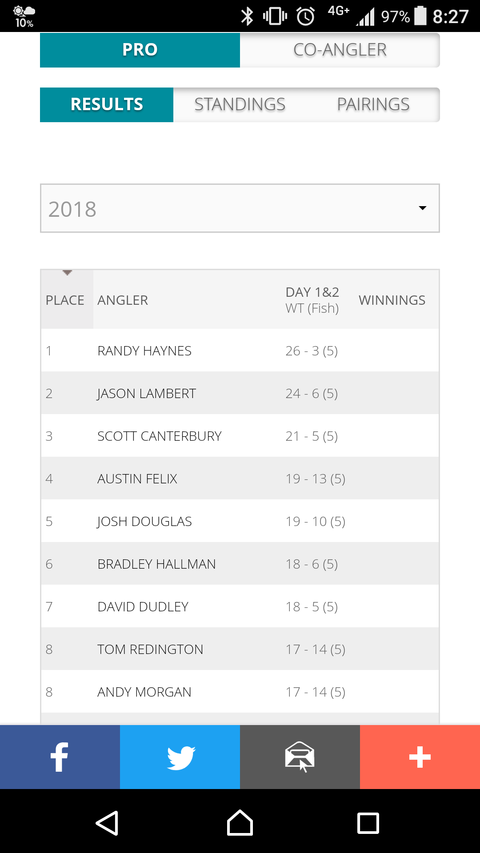Click the dropdown arrow in year selector
Screen dimensions: 480x853
click(x=422, y=208)
